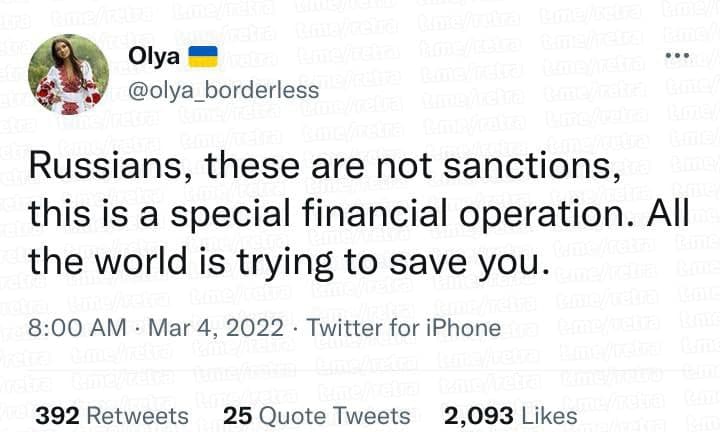
Task: Click the Quote Tweets label text
Action: (333, 416)
